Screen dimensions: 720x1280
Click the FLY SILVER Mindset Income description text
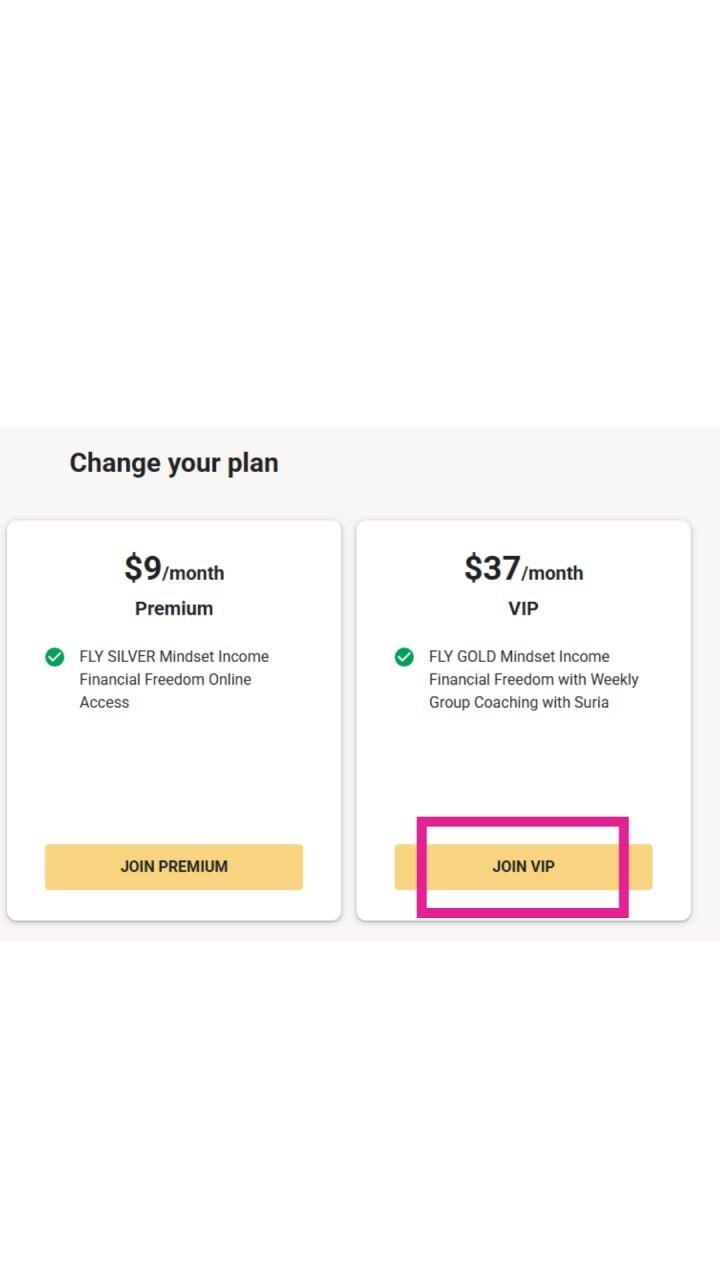[174, 657]
